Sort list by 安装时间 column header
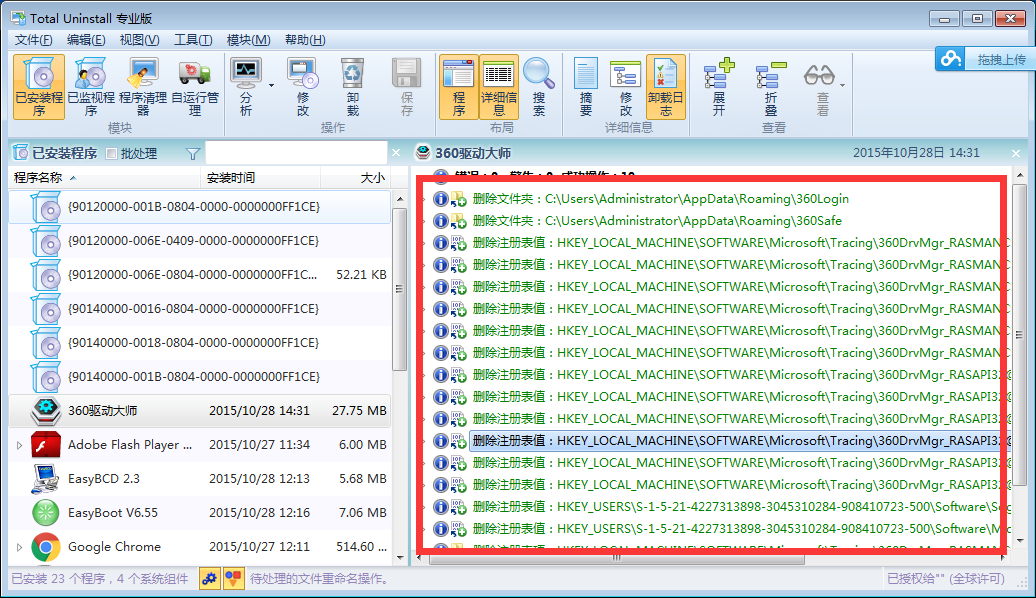This screenshot has width=1036, height=598. point(231,178)
